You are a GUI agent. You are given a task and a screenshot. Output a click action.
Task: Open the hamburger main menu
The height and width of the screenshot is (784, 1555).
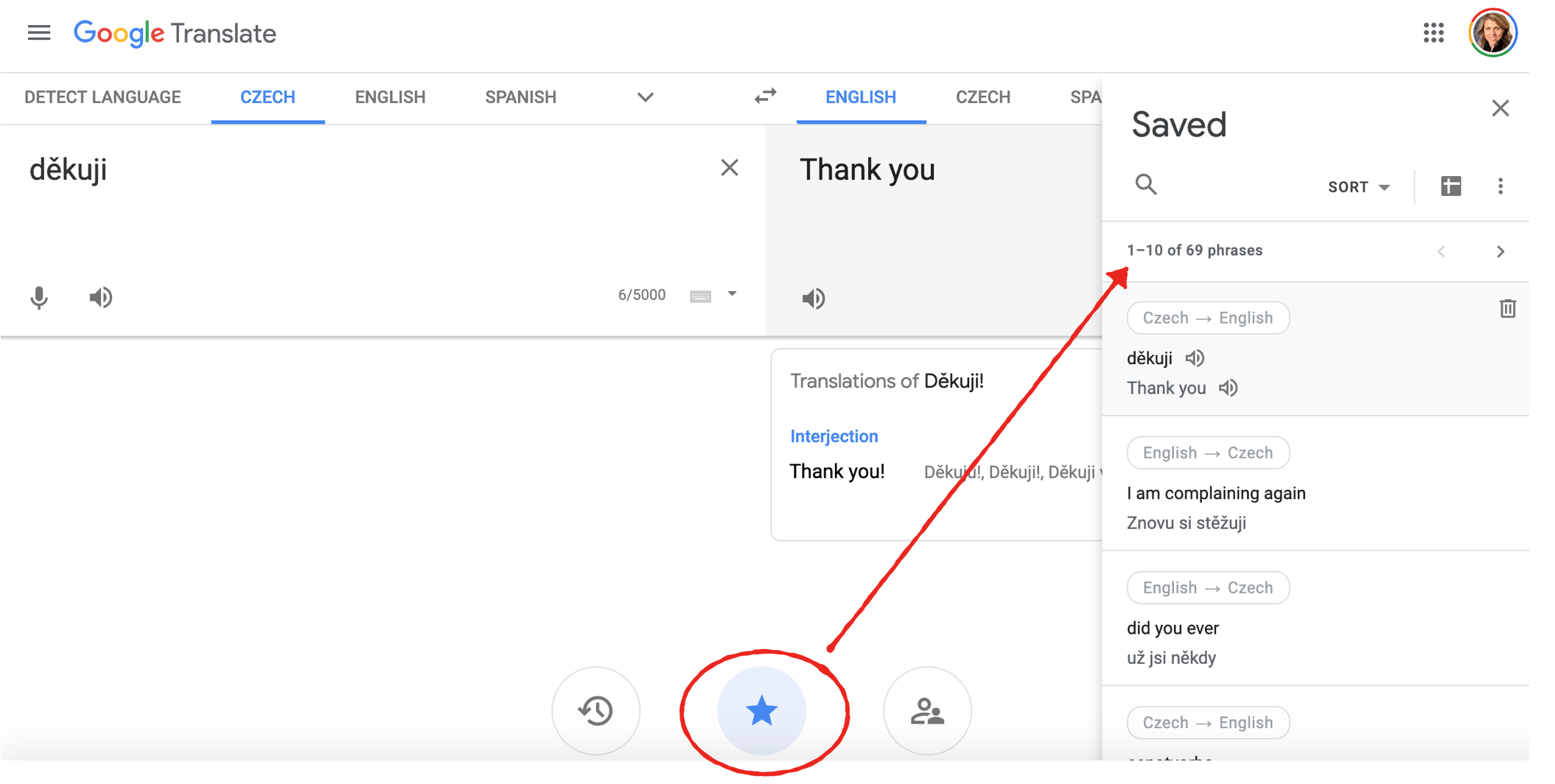click(39, 33)
